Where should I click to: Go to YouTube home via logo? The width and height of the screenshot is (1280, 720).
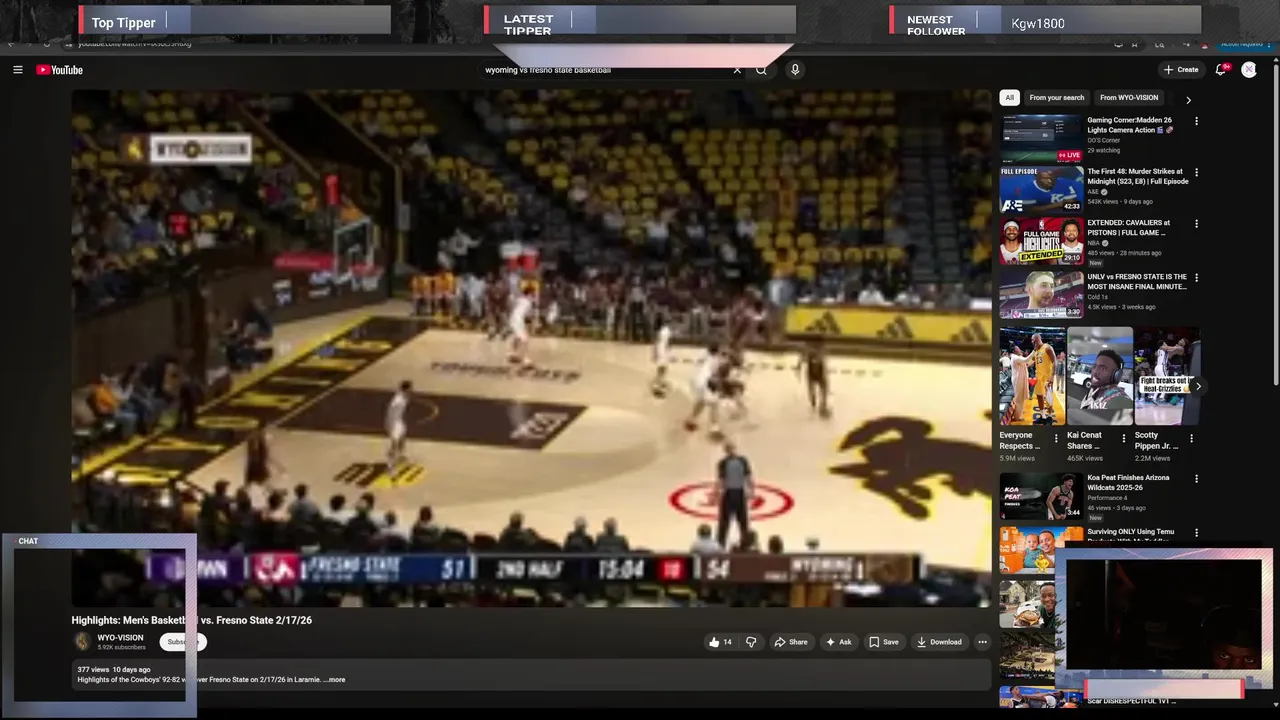pos(60,70)
